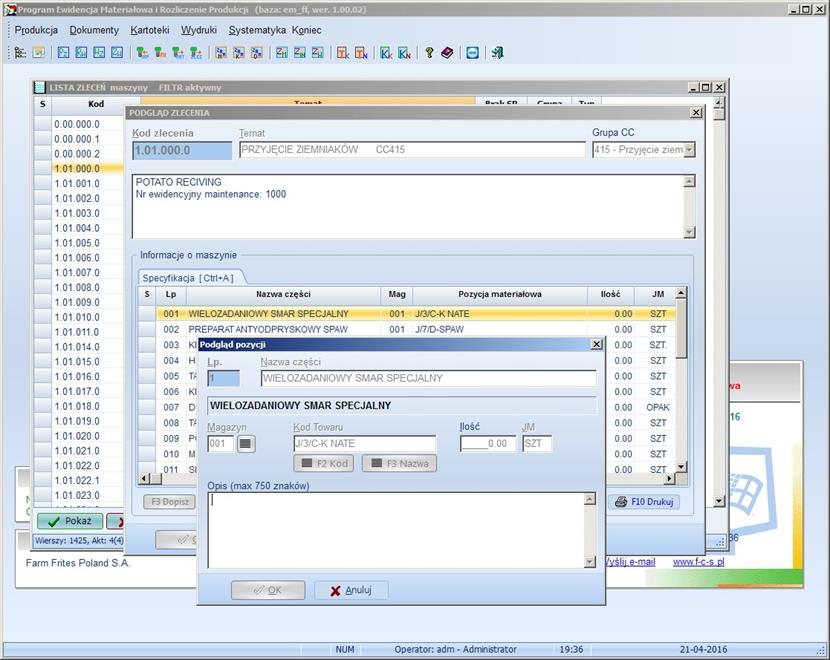Expand the Grupa CC dropdown
This screenshot has width=830, height=660.
tap(688, 150)
